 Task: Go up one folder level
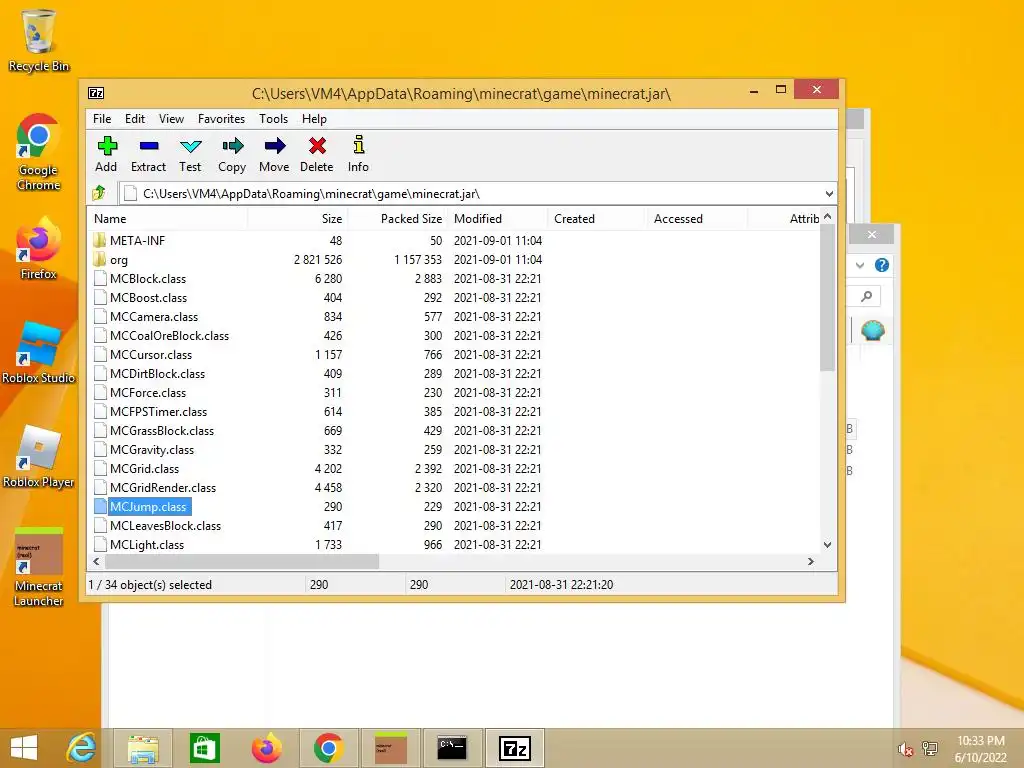coord(99,193)
